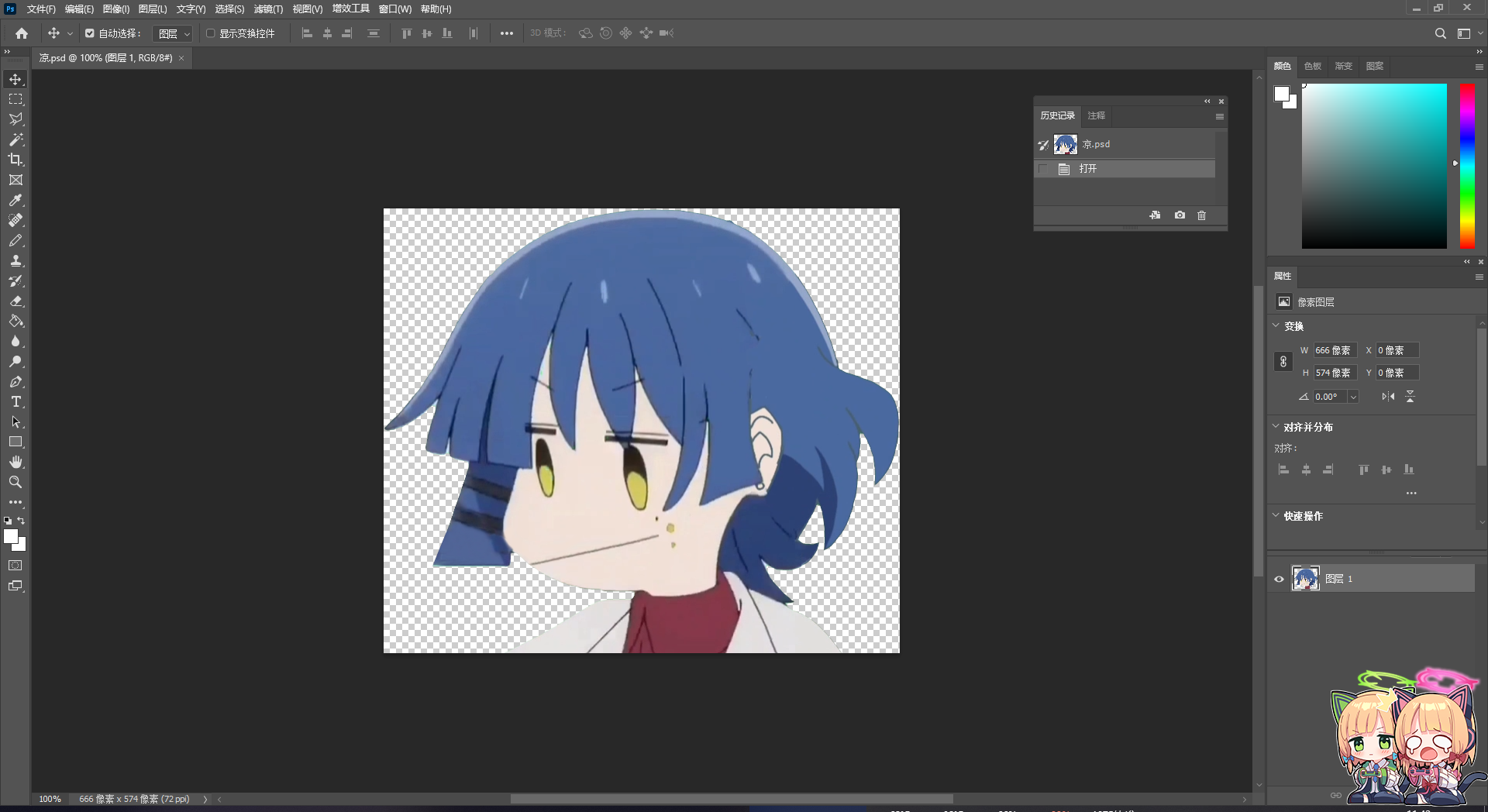Screen dimensions: 1488x812
Task: Open the Color panel flyout menu
Action: click(1479, 67)
